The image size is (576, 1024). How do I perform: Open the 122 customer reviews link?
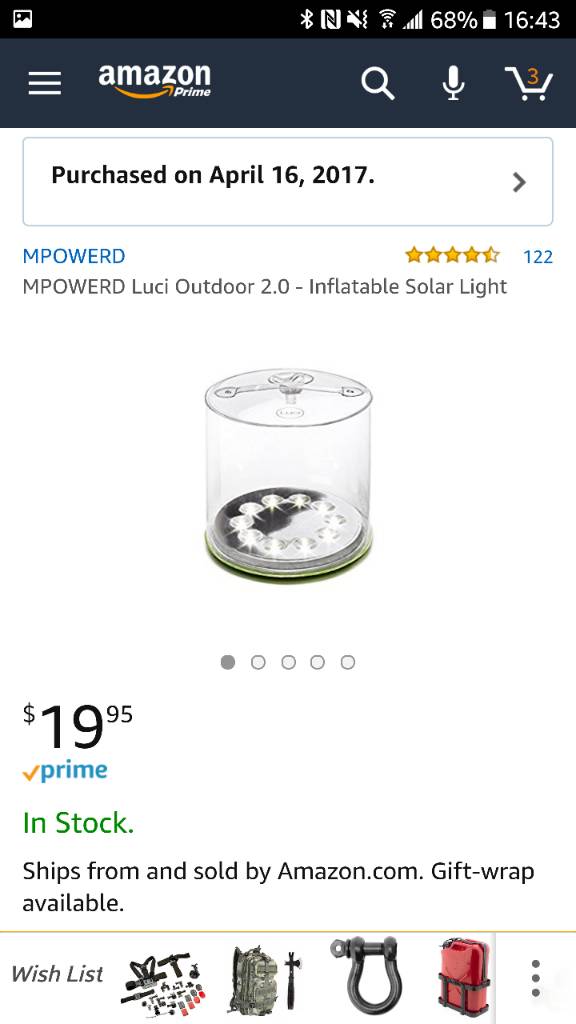(x=538, y=257)
